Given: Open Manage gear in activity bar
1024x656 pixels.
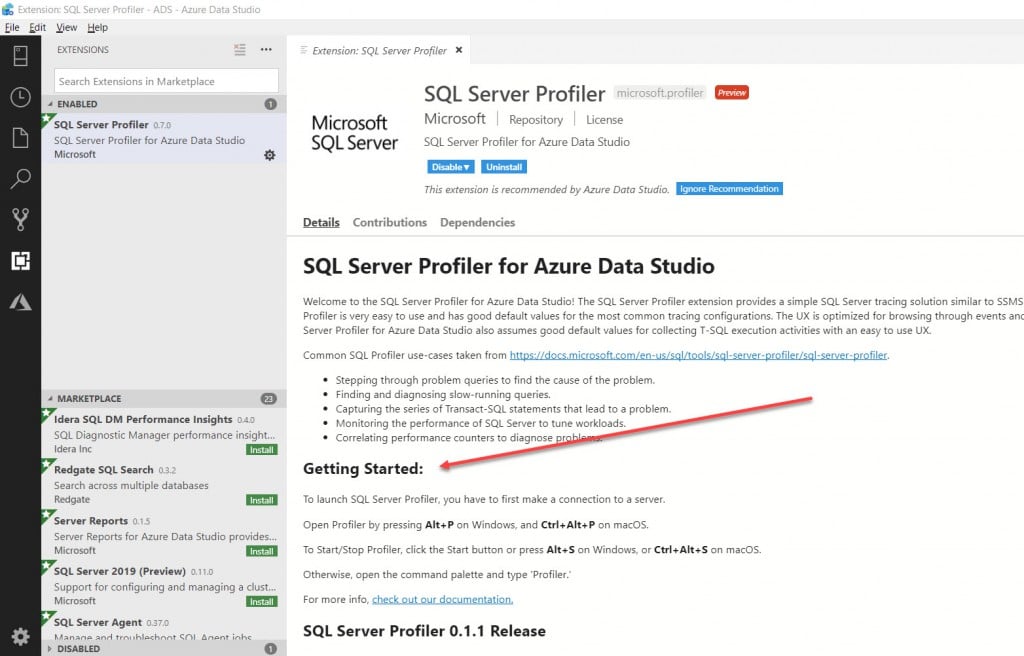Looking at the screenshot, I should tap(20, 636).
